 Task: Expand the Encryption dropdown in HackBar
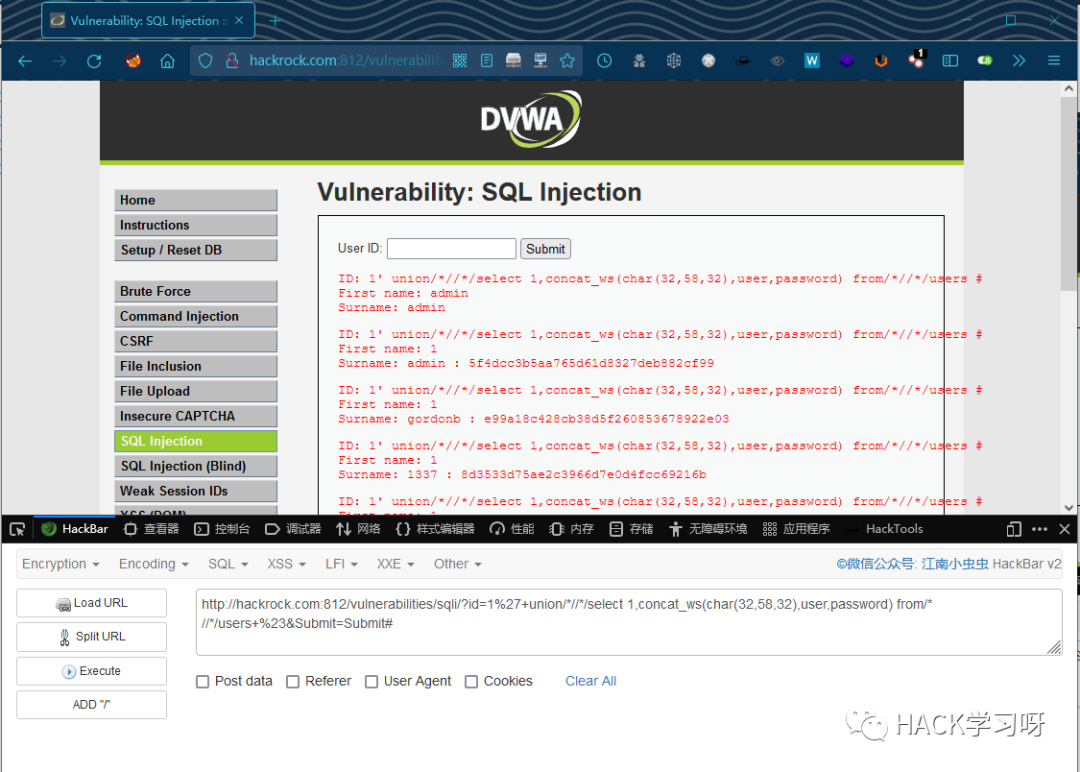tap(61, 564)
